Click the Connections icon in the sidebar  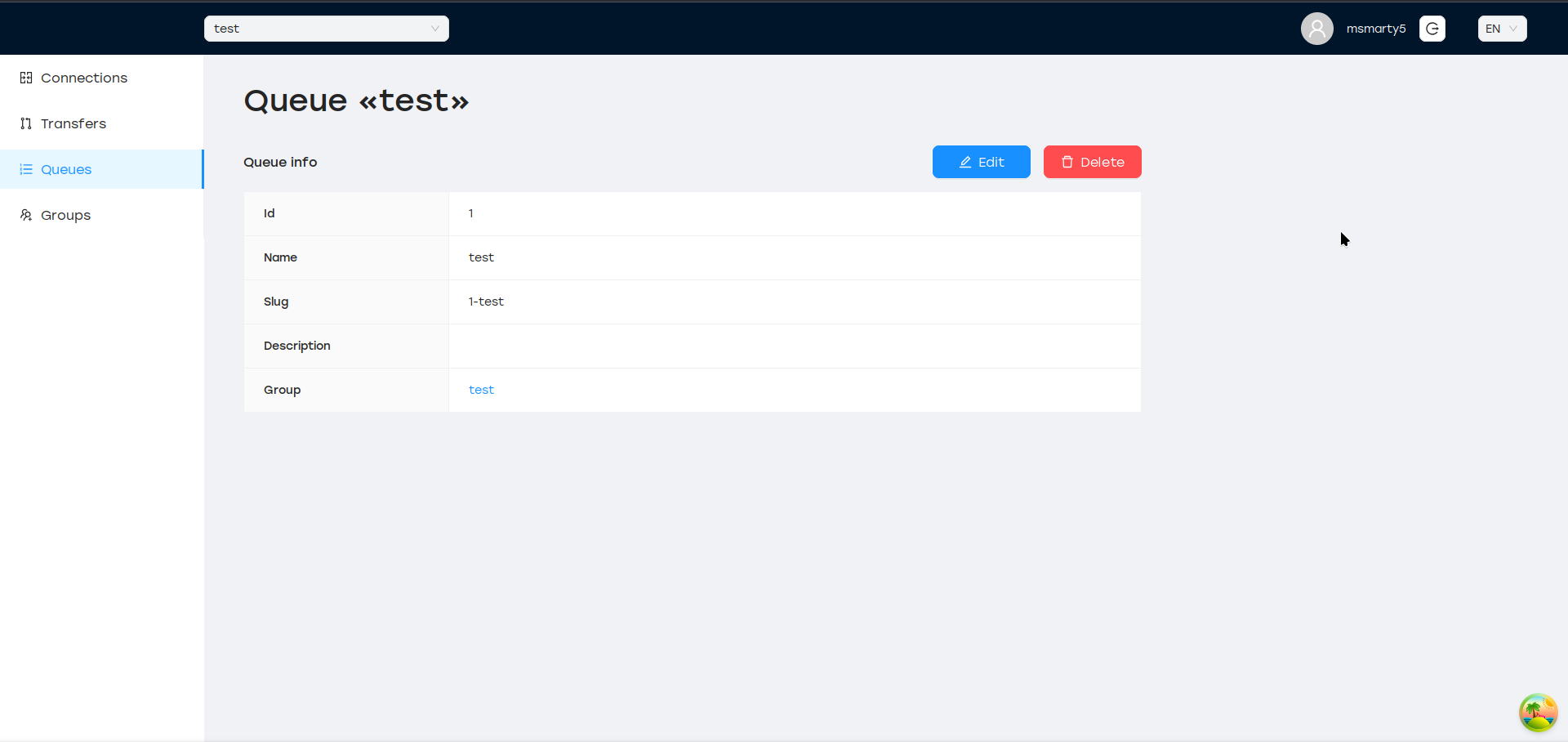point(26,78)
